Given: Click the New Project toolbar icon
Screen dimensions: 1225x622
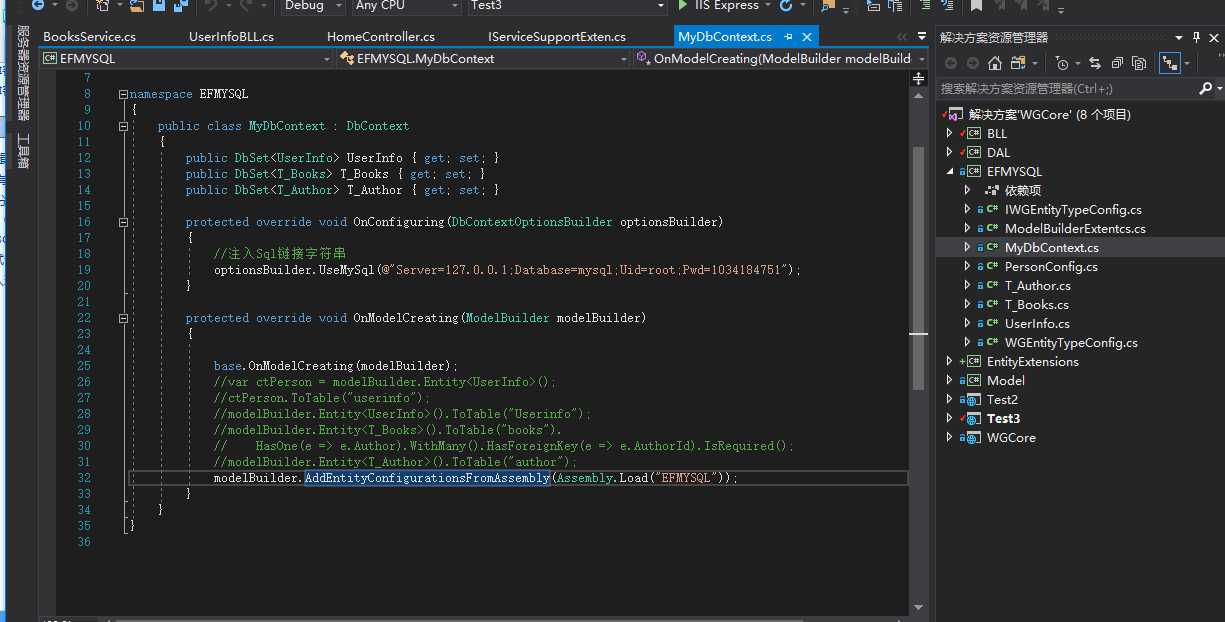Looking at the screenshot, I should click(x=103, y=5).
